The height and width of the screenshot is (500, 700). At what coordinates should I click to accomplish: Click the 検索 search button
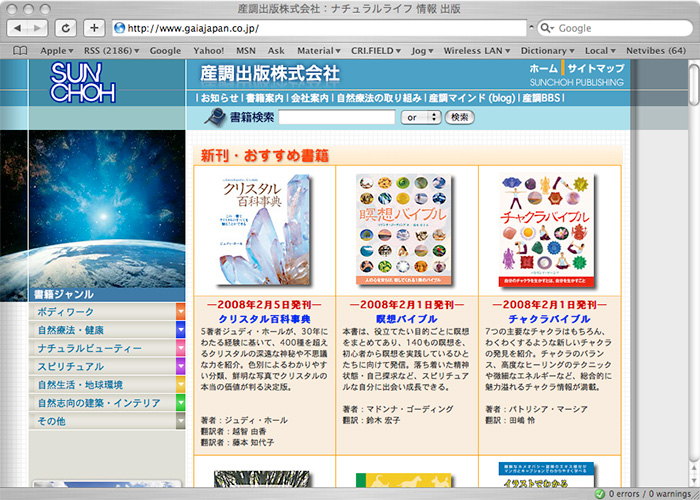pyautogui.click(x=459, y=117)
